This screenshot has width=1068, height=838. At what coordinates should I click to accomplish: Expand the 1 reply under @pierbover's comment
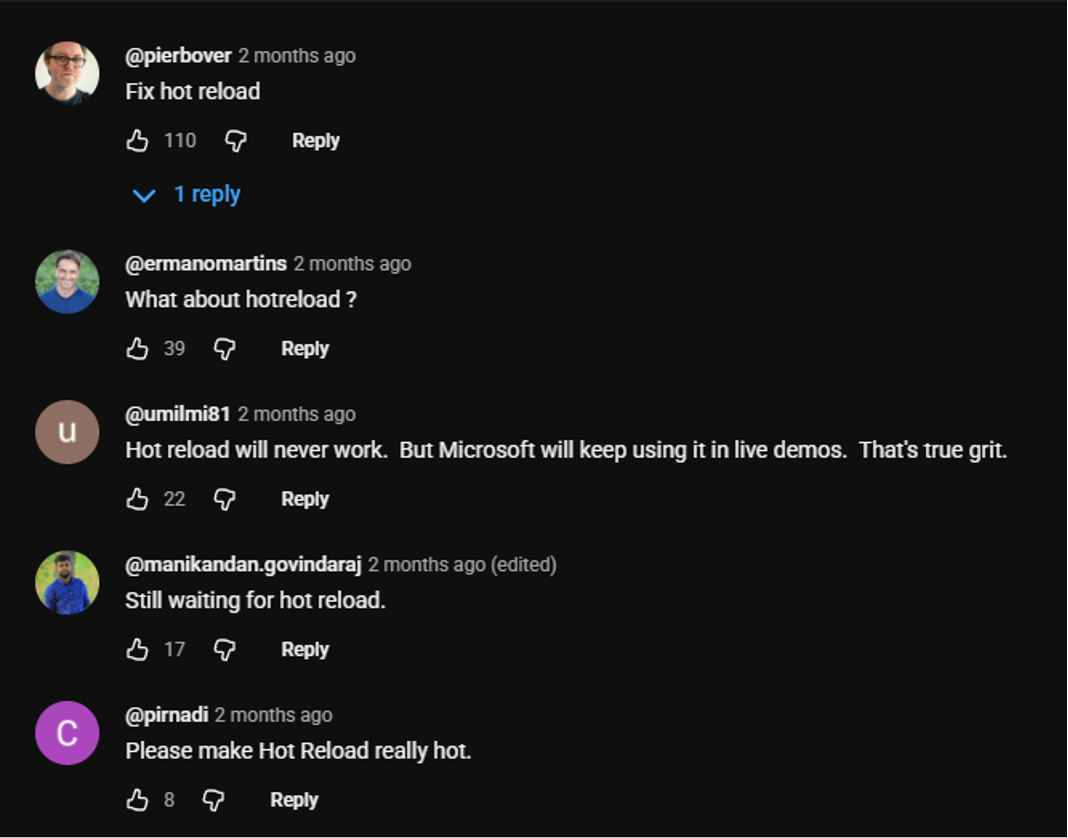pyautogui.click(x=208, y=194)
